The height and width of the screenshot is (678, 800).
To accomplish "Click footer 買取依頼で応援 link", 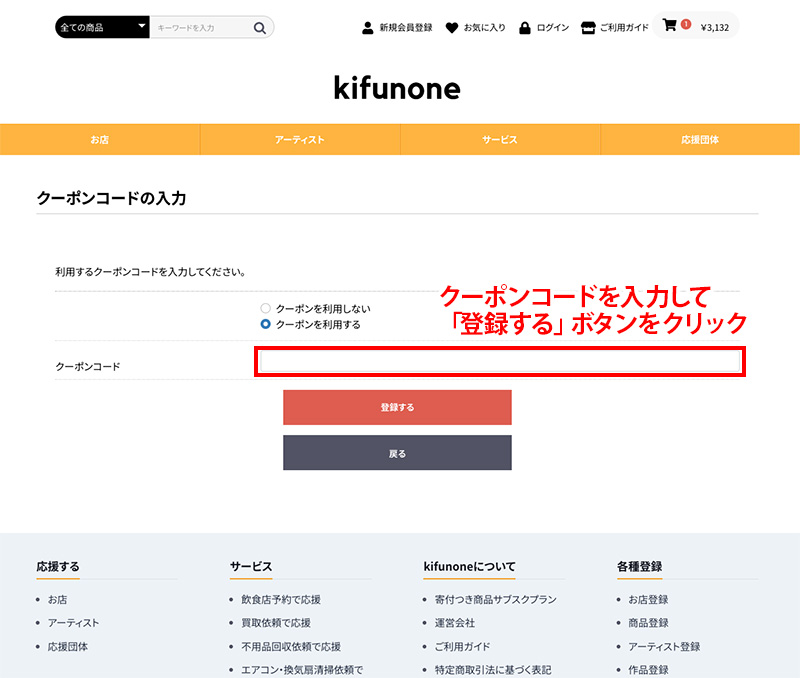I will click(x=276, y=623).
